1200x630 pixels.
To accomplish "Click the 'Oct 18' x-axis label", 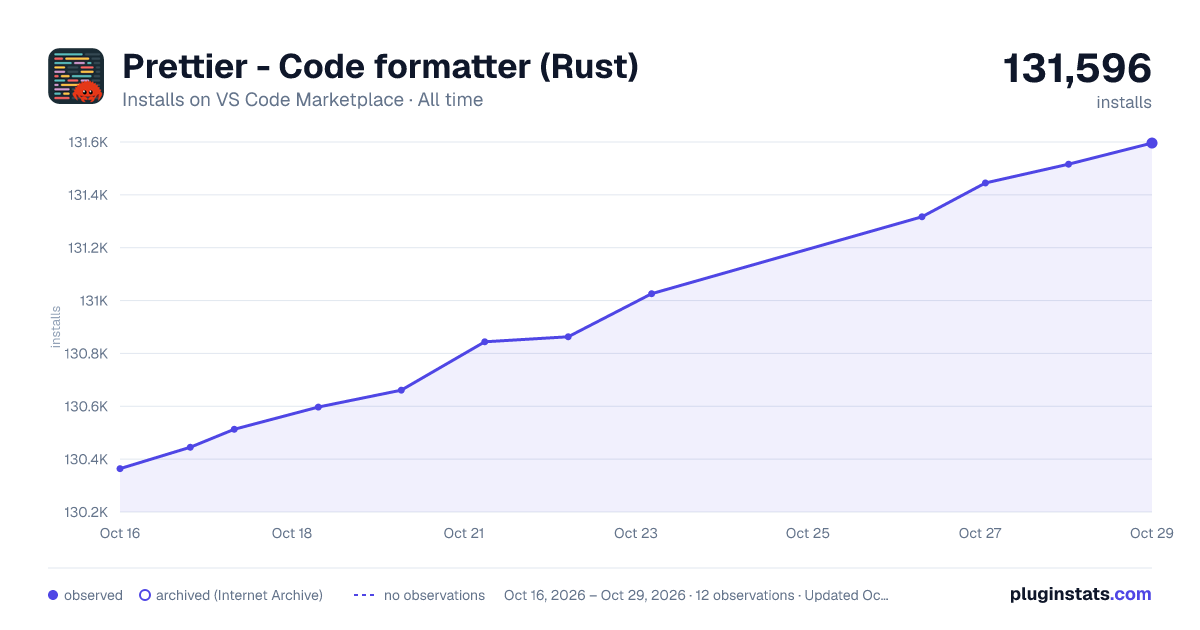I will coord(292,533).
